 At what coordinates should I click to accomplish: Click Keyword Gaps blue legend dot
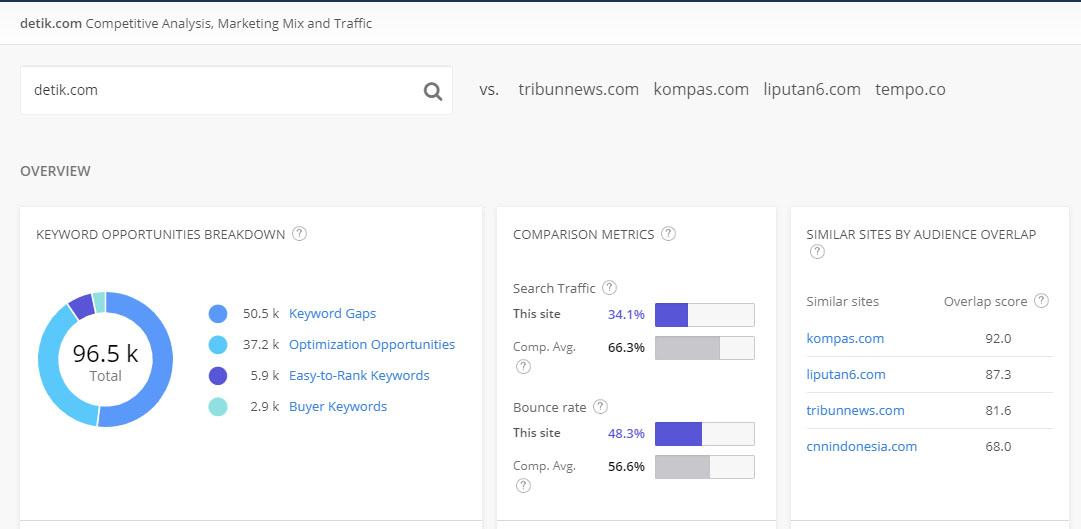pos(218,314)
